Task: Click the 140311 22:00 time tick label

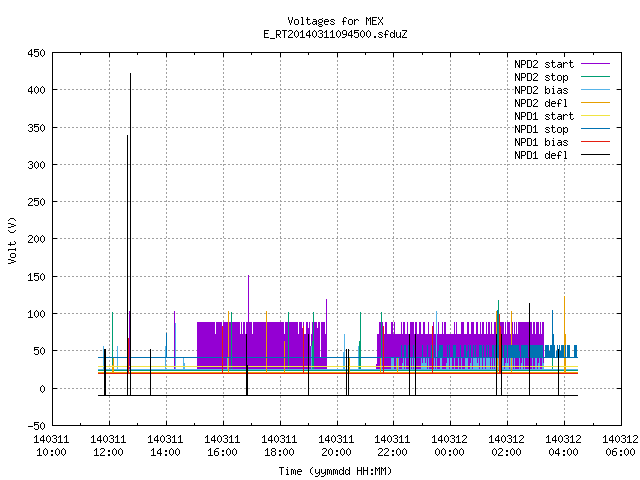Action: tap(393, 446)
